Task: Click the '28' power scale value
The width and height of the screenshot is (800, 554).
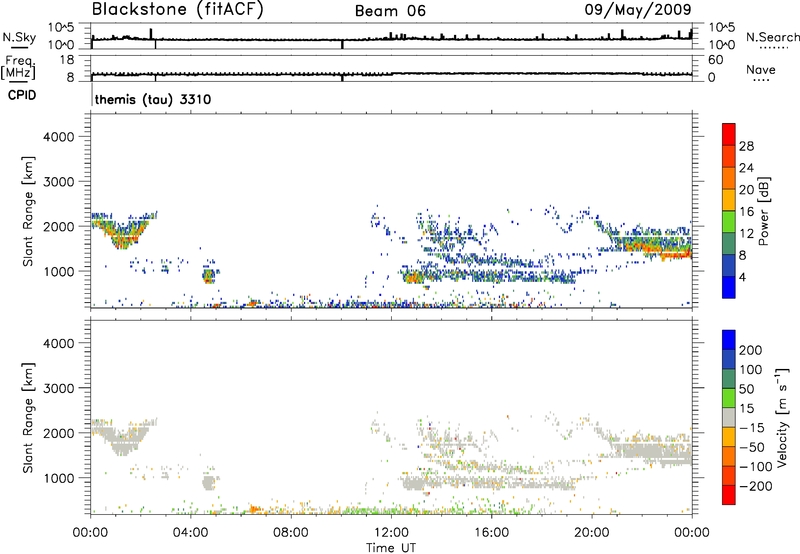Action: [746, 146]
